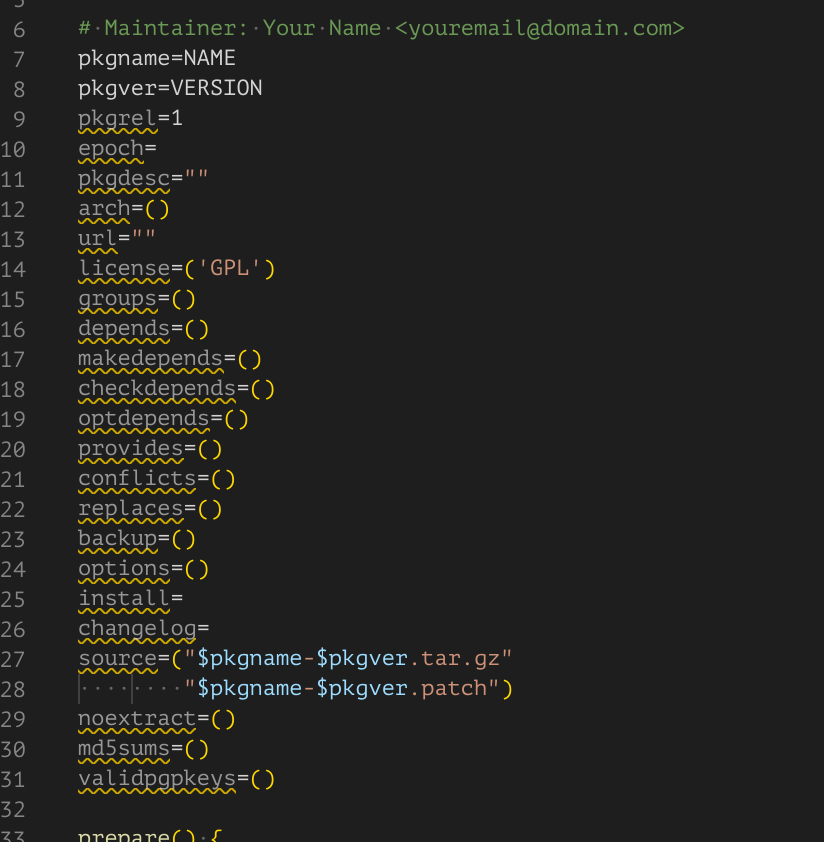Select the arch=() line
The width and height of the screenshot is (824, 842).
[x=124, y=208]
